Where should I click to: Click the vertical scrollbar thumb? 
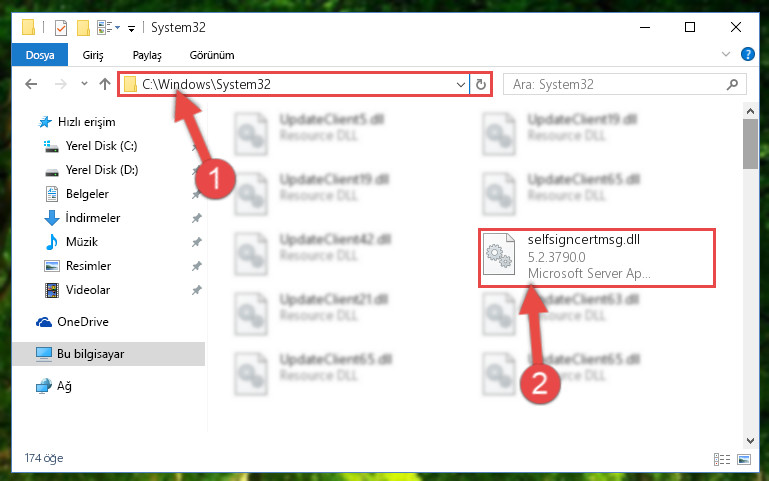click(x=750, y=144)
